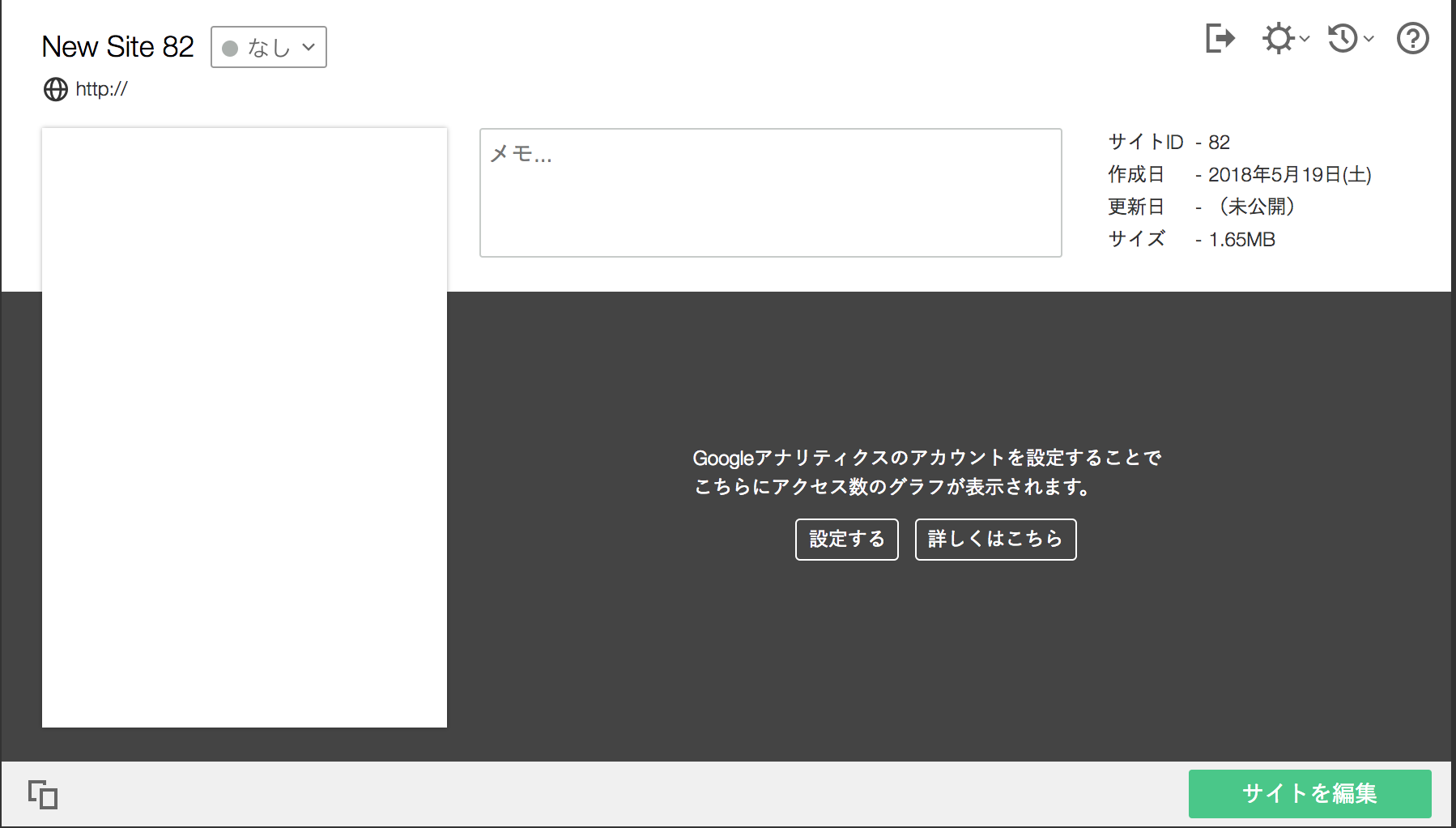Click the 設定する button

(845, 539)
